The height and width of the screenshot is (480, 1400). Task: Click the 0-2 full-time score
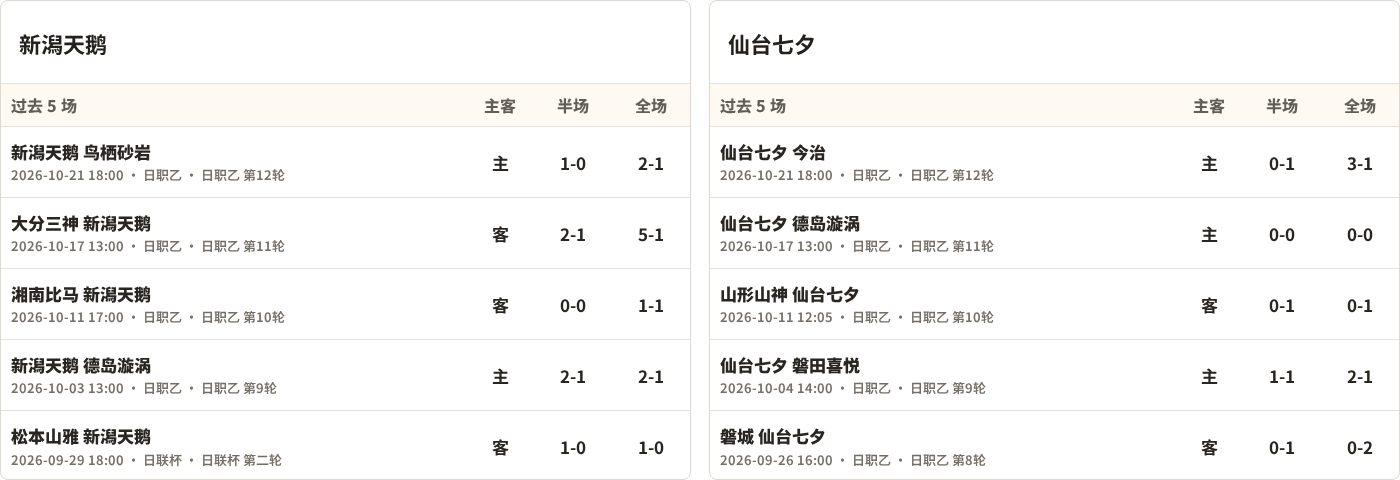[x=1360, y=448]
